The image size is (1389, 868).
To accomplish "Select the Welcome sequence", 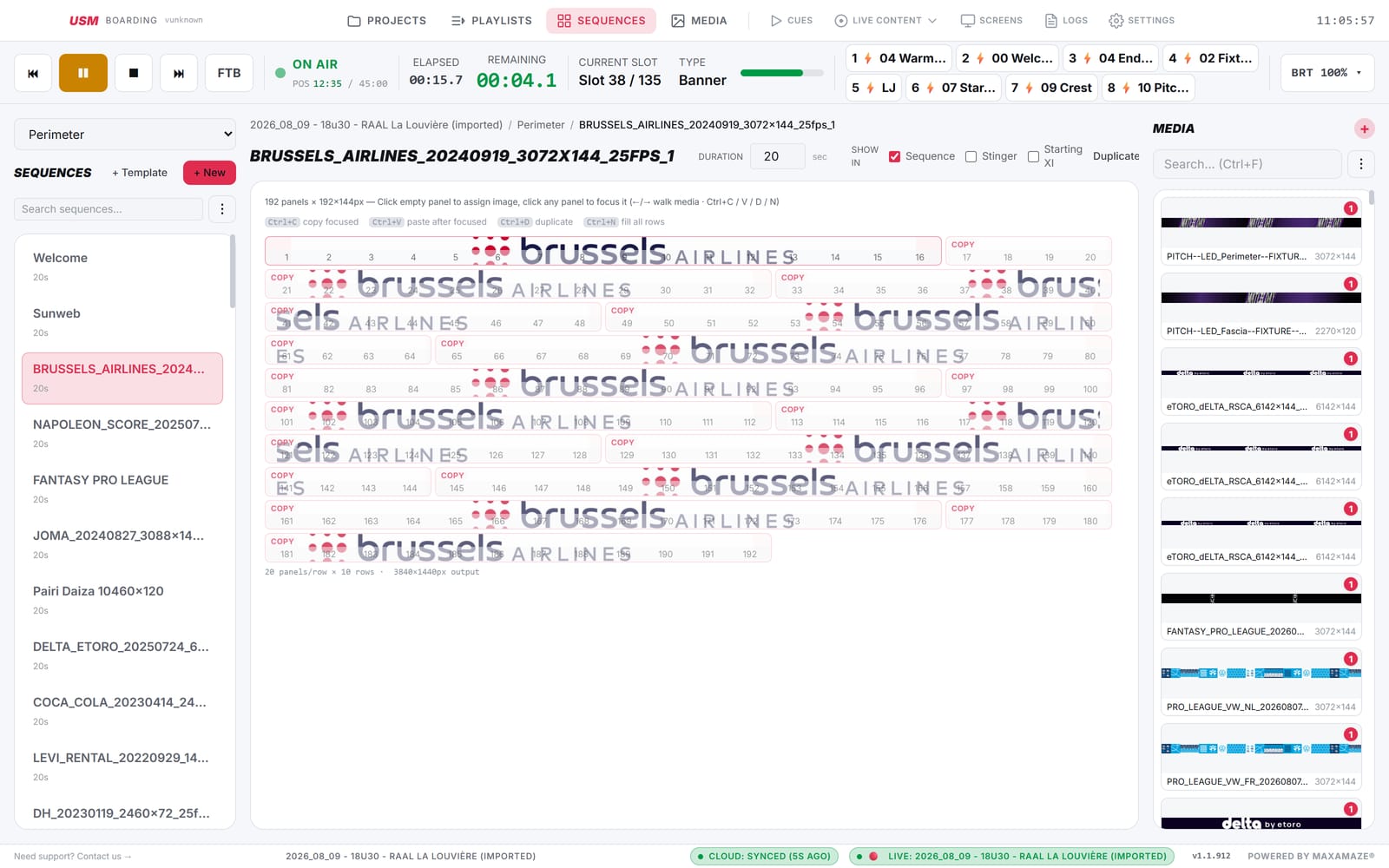I will pyautogui.click(x=122, y=266).
